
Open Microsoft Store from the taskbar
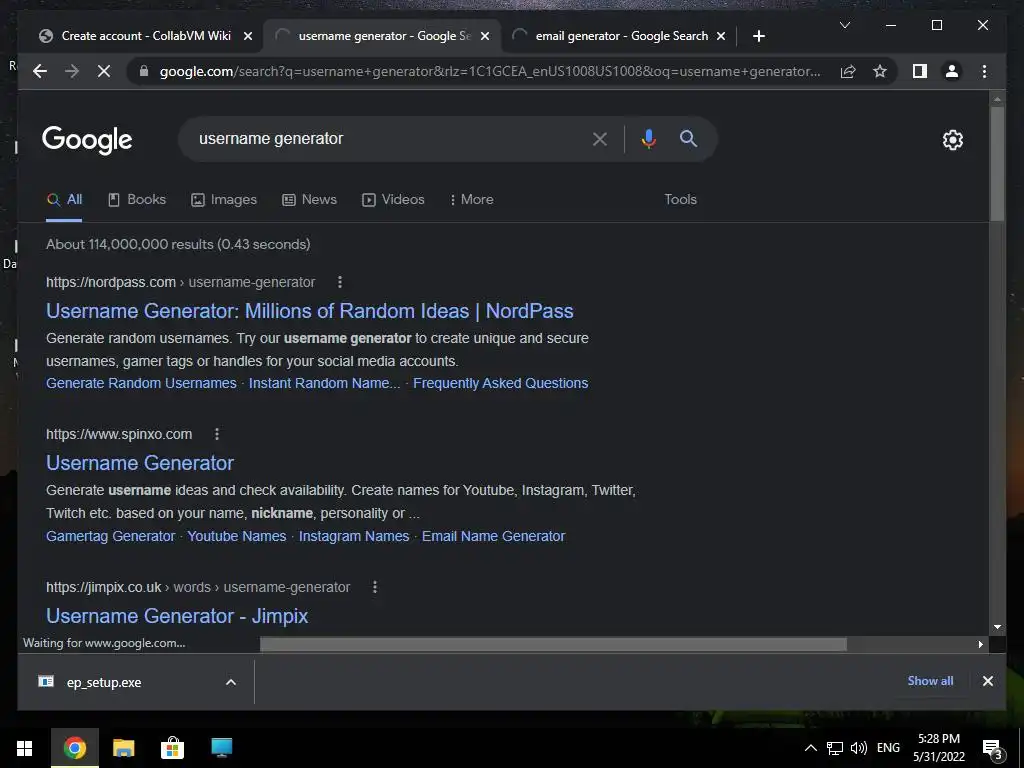pyautogui.click(x=172, y=748)
